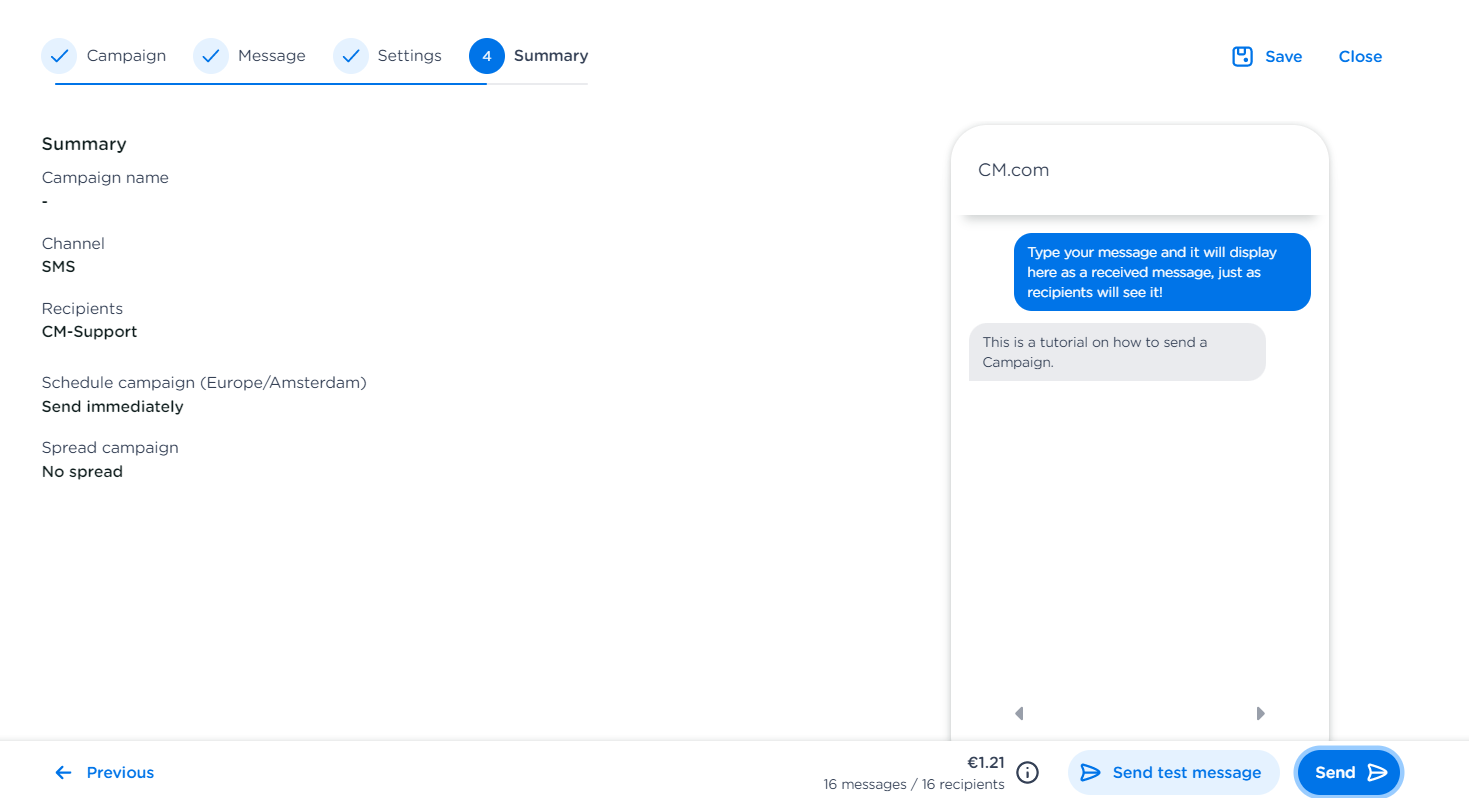
Task: Click the Send test message label
Action: click(x=1187, y=772)
